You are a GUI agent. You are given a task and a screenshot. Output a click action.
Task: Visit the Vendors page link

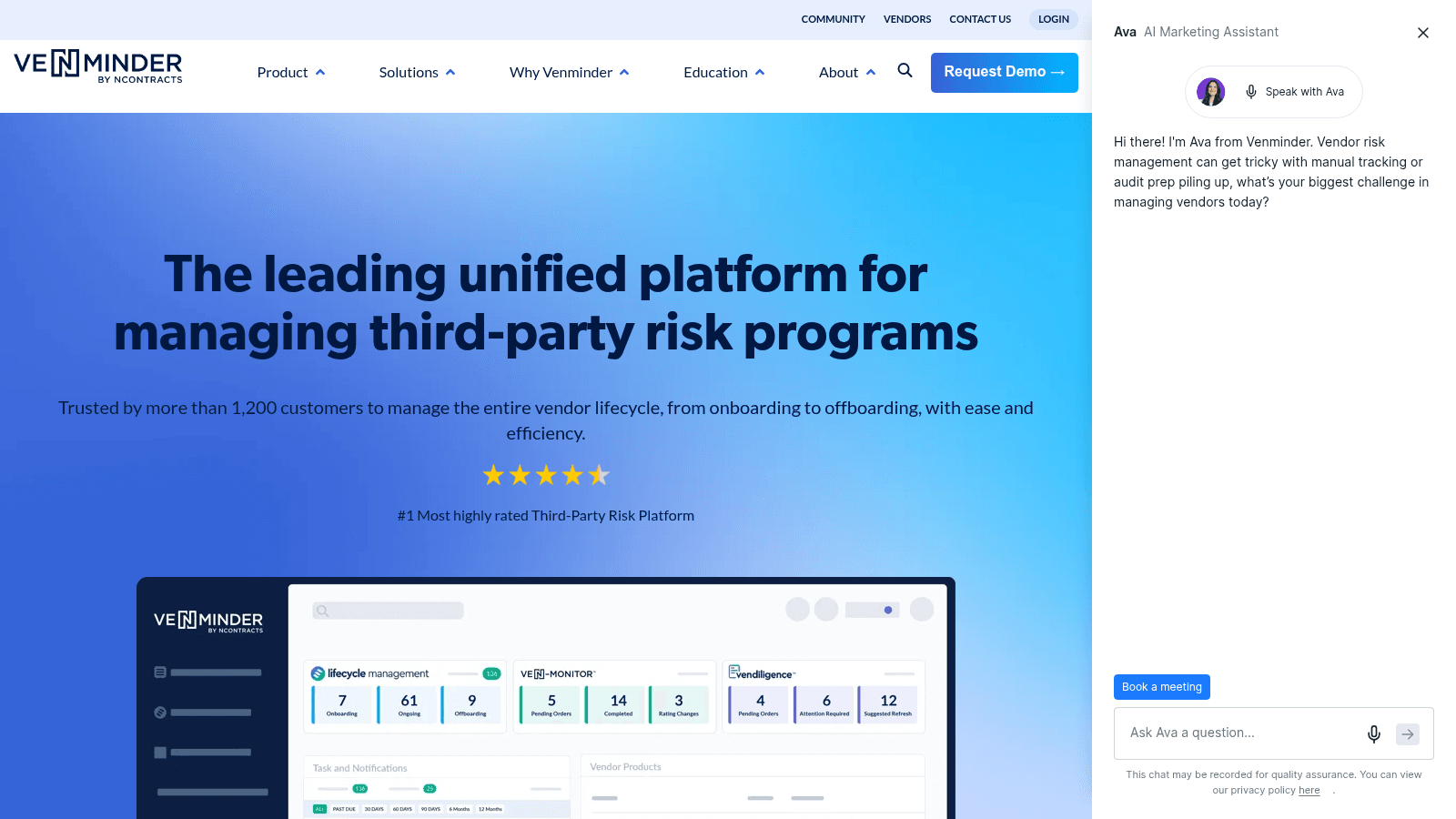pyautogui.click(x=907, y=19)
